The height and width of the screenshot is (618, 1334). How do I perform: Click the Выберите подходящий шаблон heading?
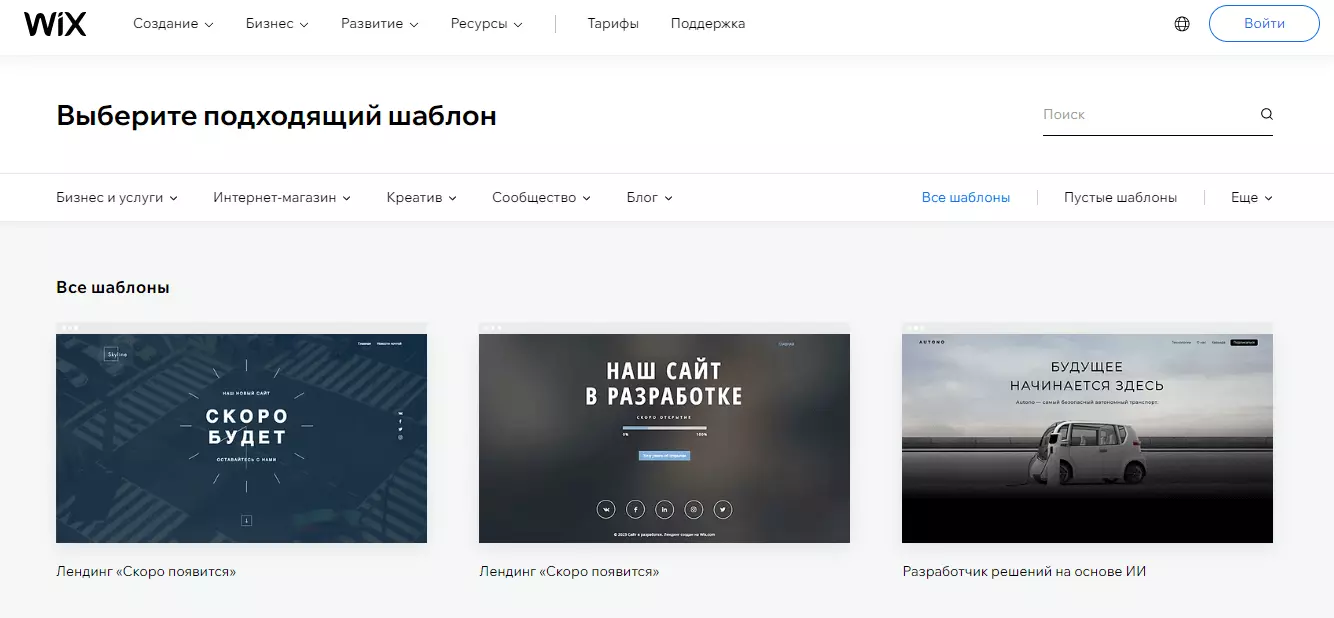click(x=276, y=116)
